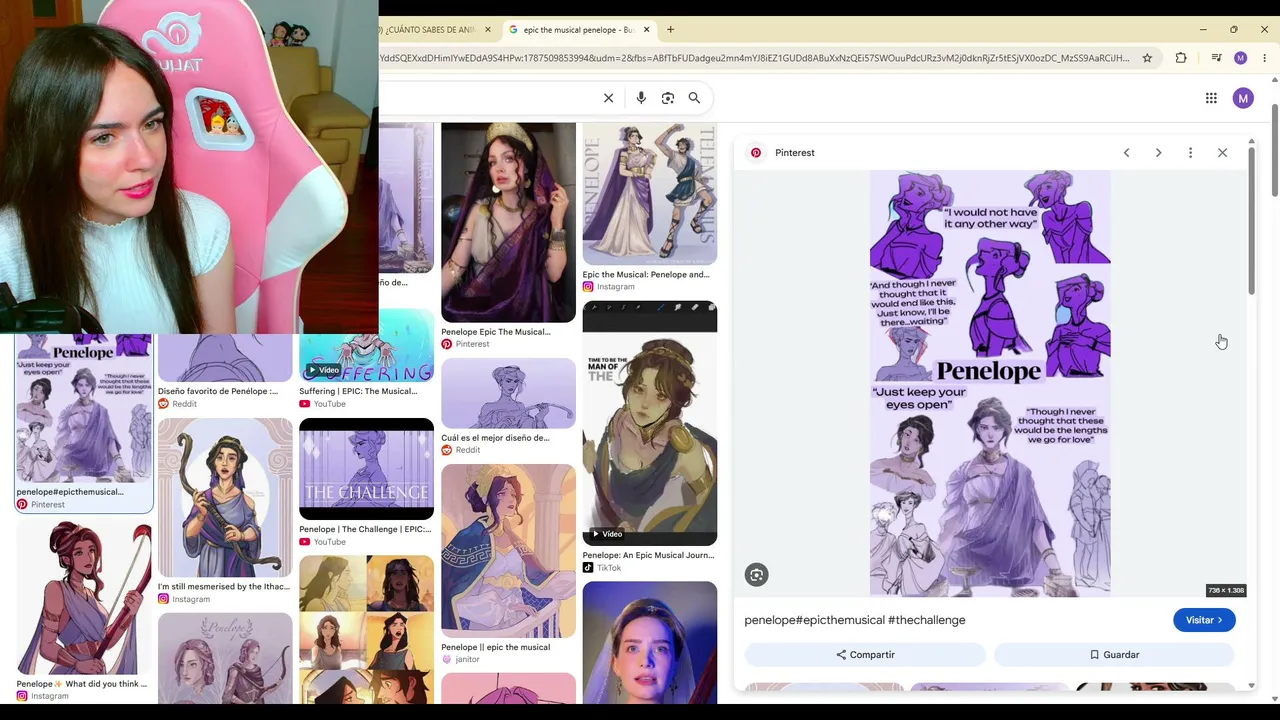This screenshot has width=1280, height=720.
Task: Submit search with the magnifier icon
Action: pos(694,98)
